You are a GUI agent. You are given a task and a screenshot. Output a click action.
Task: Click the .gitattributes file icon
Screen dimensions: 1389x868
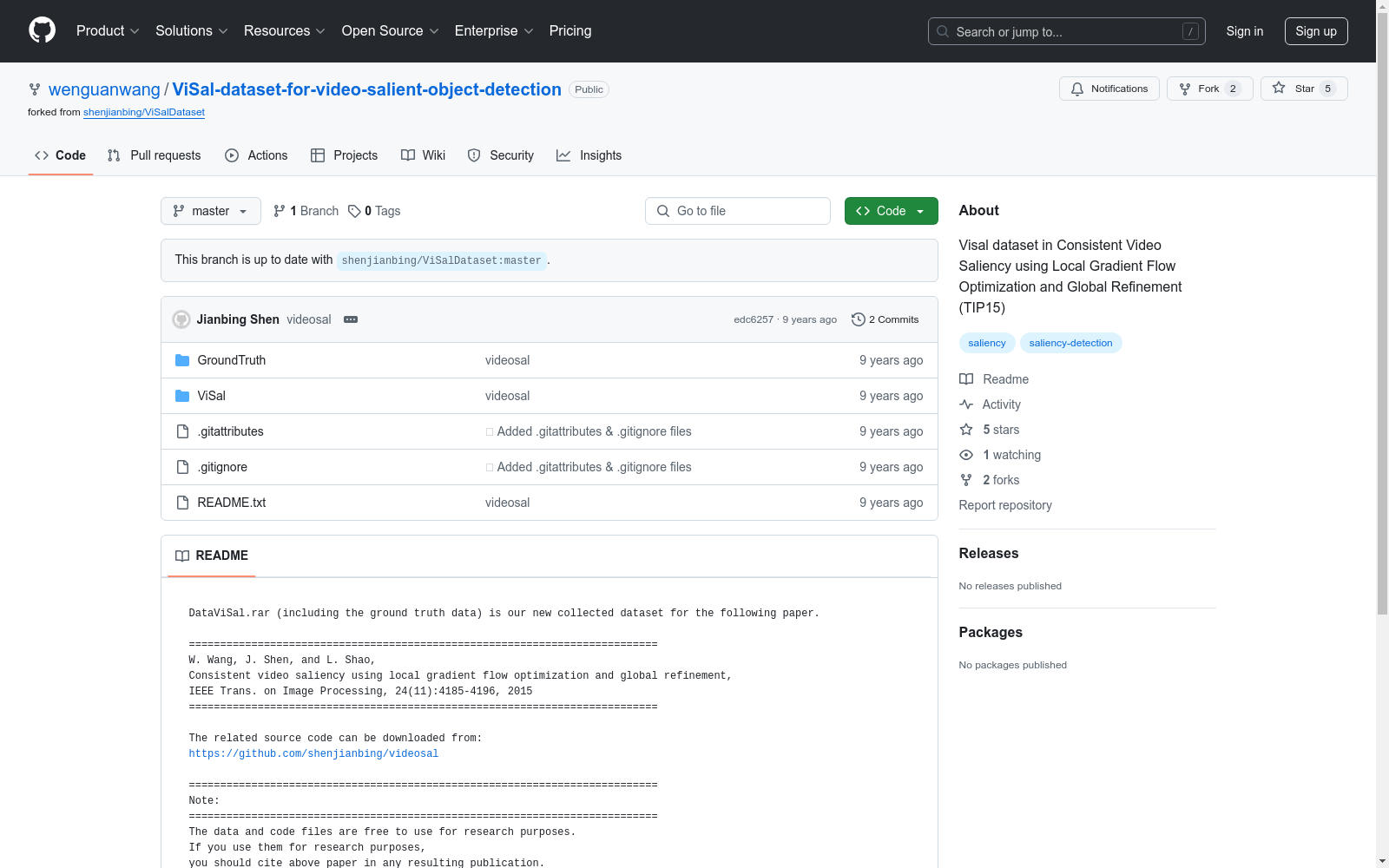pos(182,431)
